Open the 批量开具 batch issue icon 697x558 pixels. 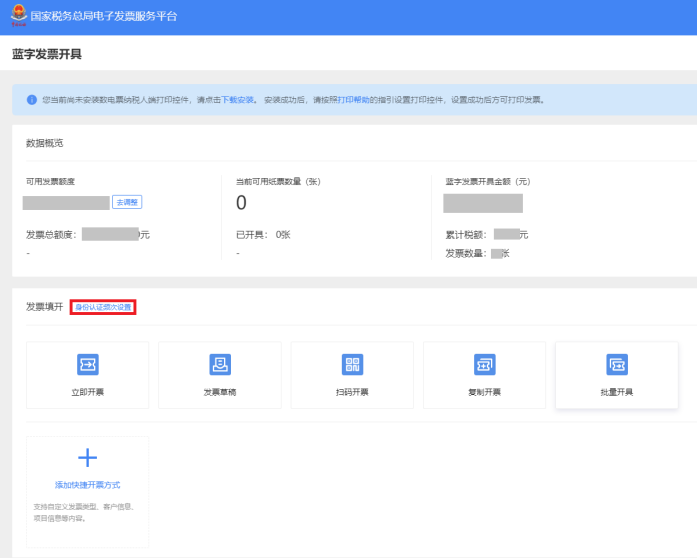pyautogui.click(x=617, y=365)
